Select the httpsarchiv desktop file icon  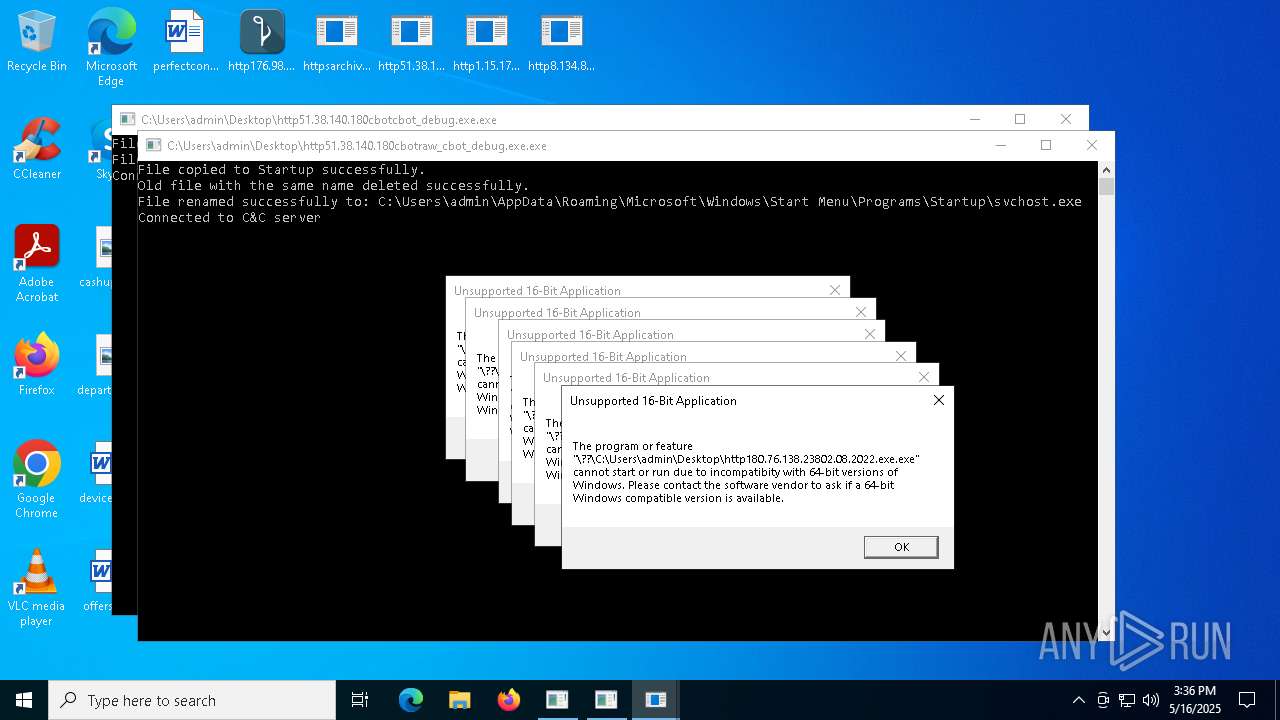336,42
